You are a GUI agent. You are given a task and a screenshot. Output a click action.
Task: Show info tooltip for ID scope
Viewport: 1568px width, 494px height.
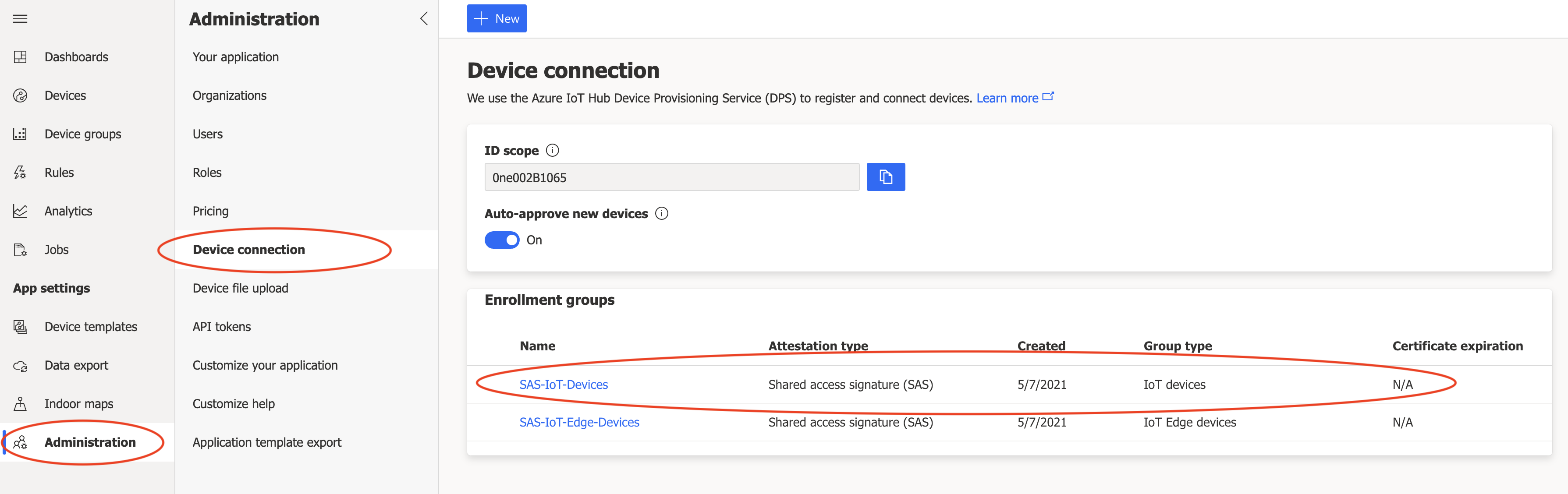[552, 150]
